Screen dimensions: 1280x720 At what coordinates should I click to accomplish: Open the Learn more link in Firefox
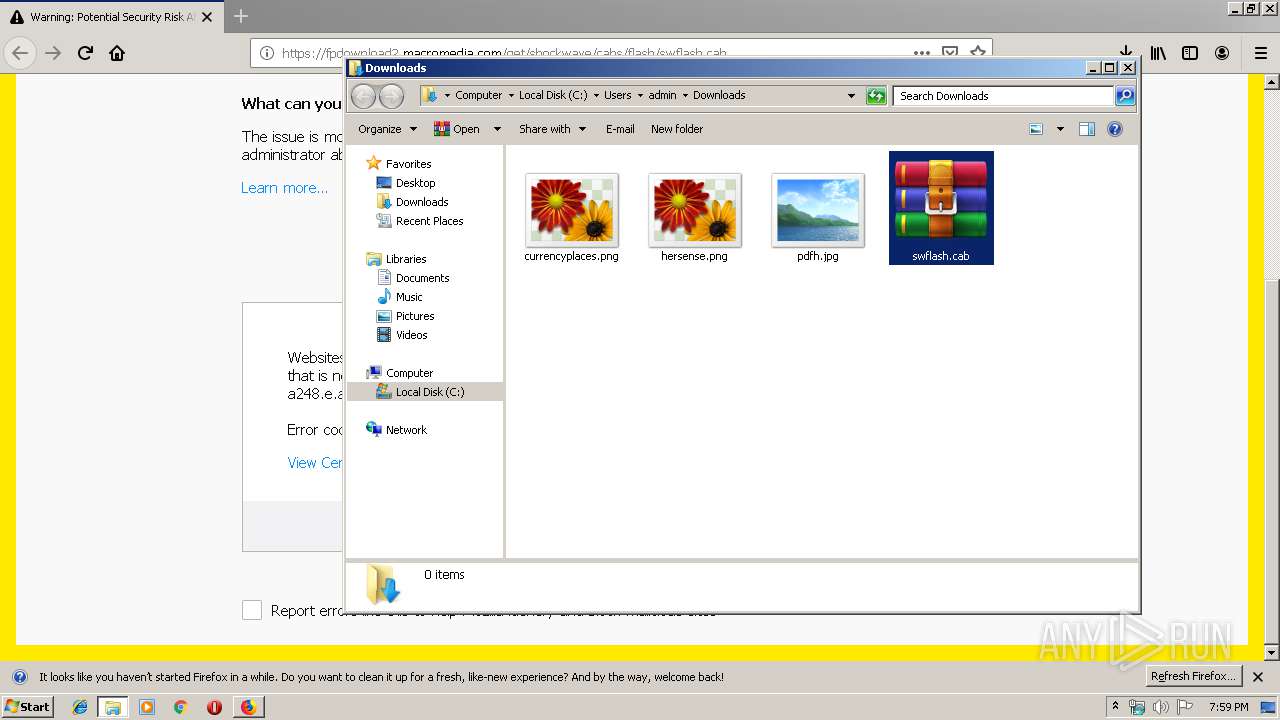point(284,188)
